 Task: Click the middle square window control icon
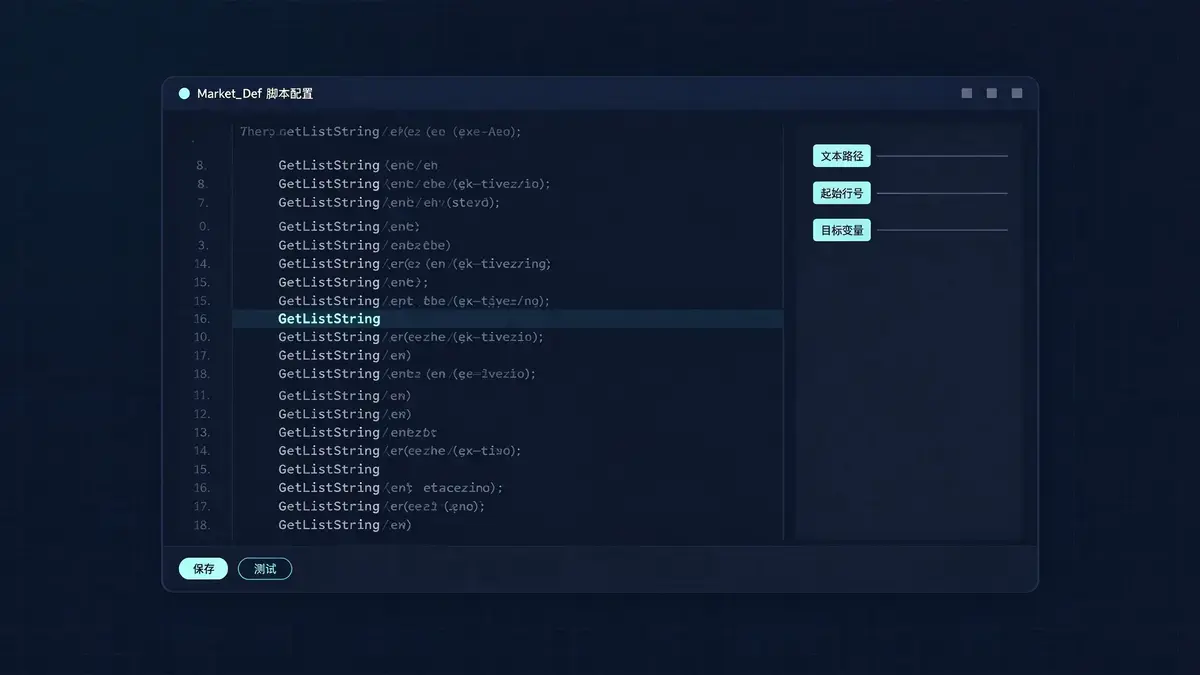tap(992, 93)
